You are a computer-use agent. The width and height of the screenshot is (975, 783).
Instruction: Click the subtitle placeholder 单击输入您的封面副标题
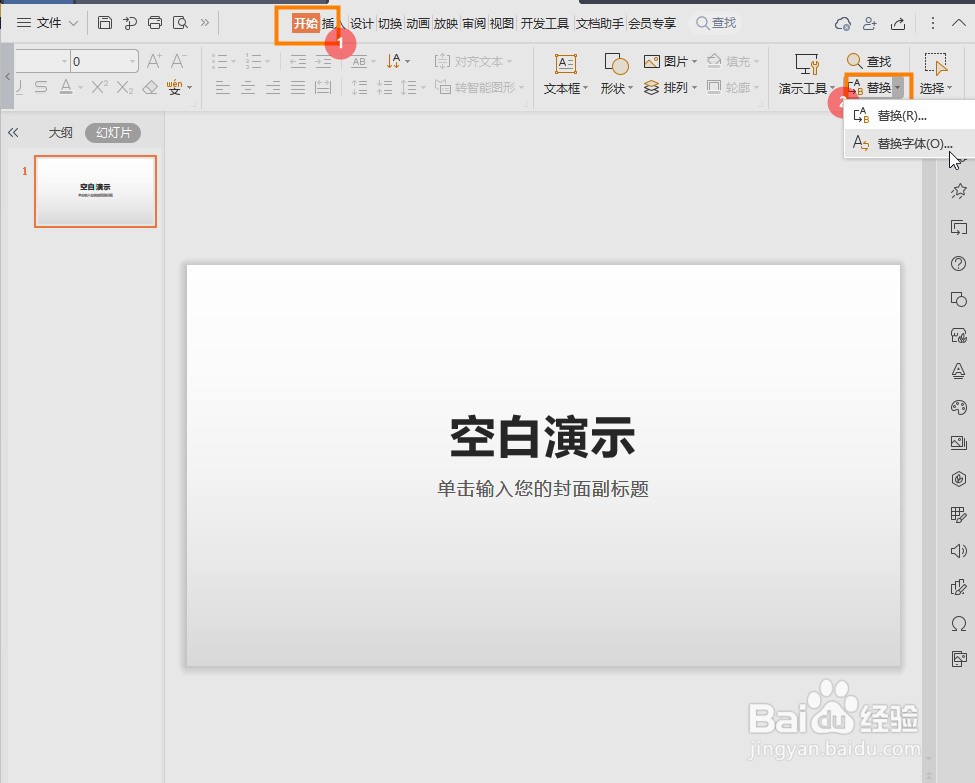pyautogui.click(x=543, y=489)
